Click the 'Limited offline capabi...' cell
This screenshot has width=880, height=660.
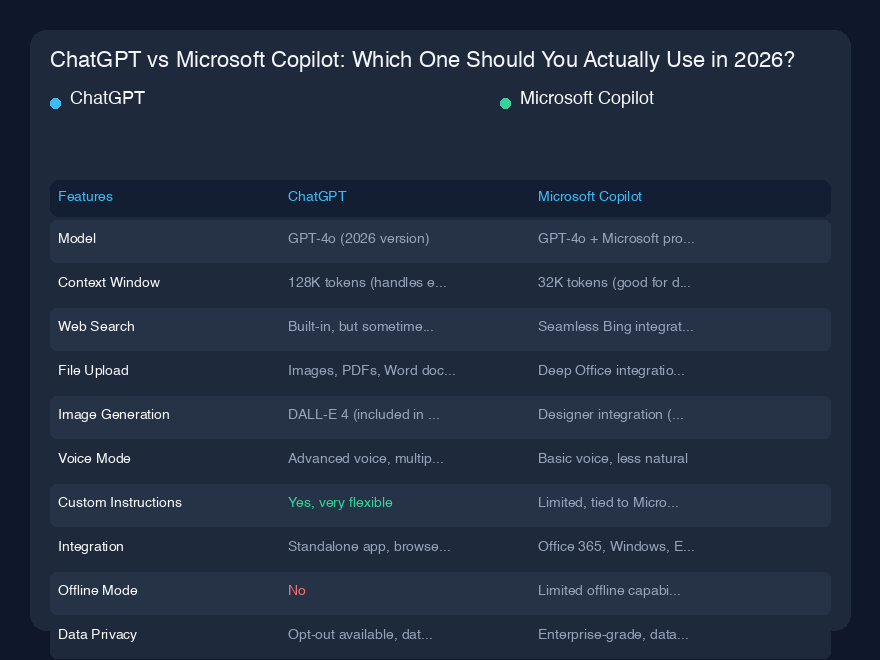tap(609, 590)
